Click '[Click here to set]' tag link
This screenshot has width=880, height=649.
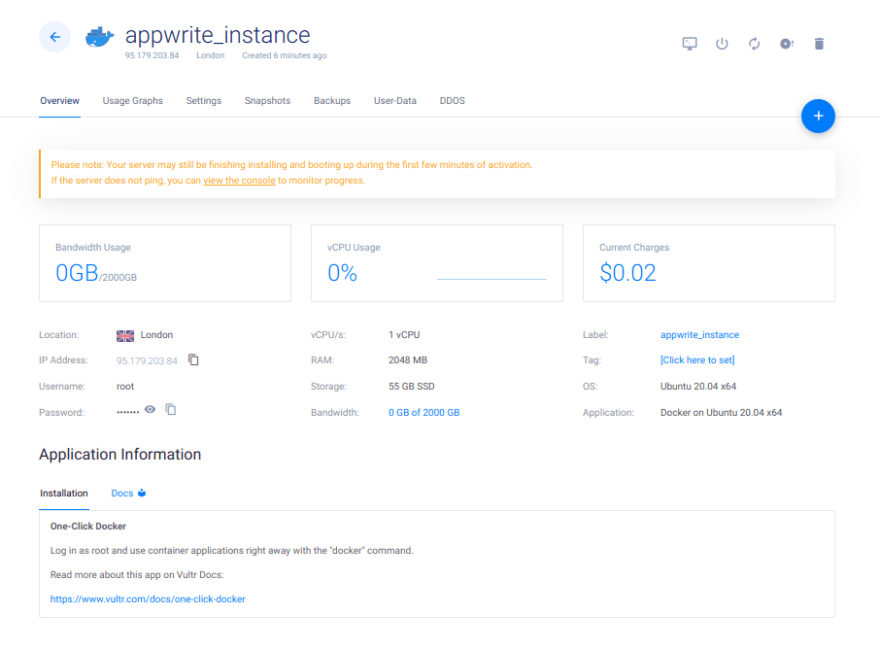pos(697,360)
